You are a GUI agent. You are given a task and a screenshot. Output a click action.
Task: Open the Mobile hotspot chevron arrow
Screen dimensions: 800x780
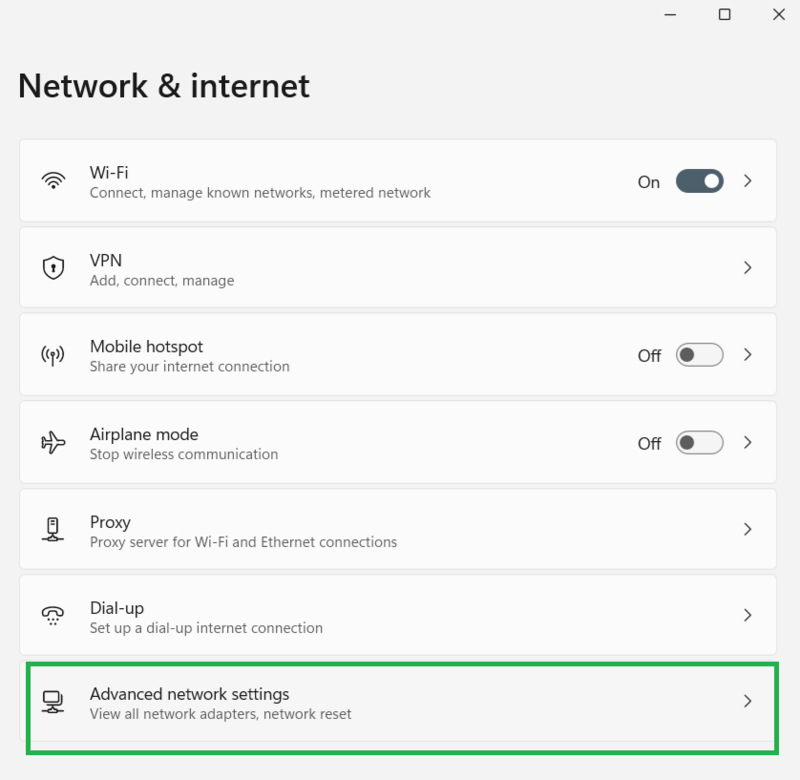coord(747,355)
